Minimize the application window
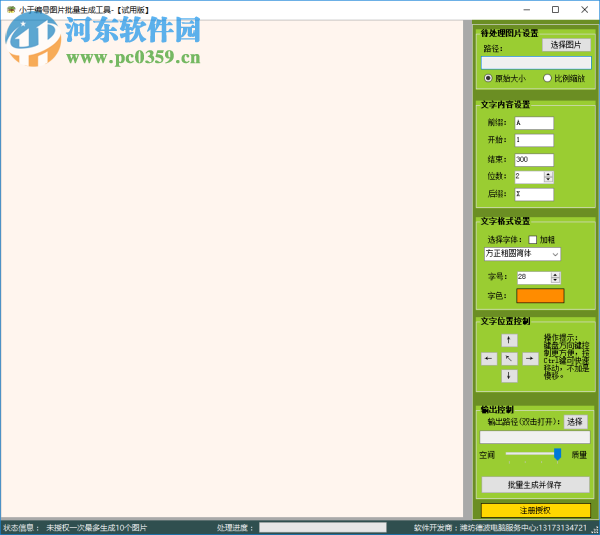The height and width of the screenshot is (535, 600). click(527, 10)
